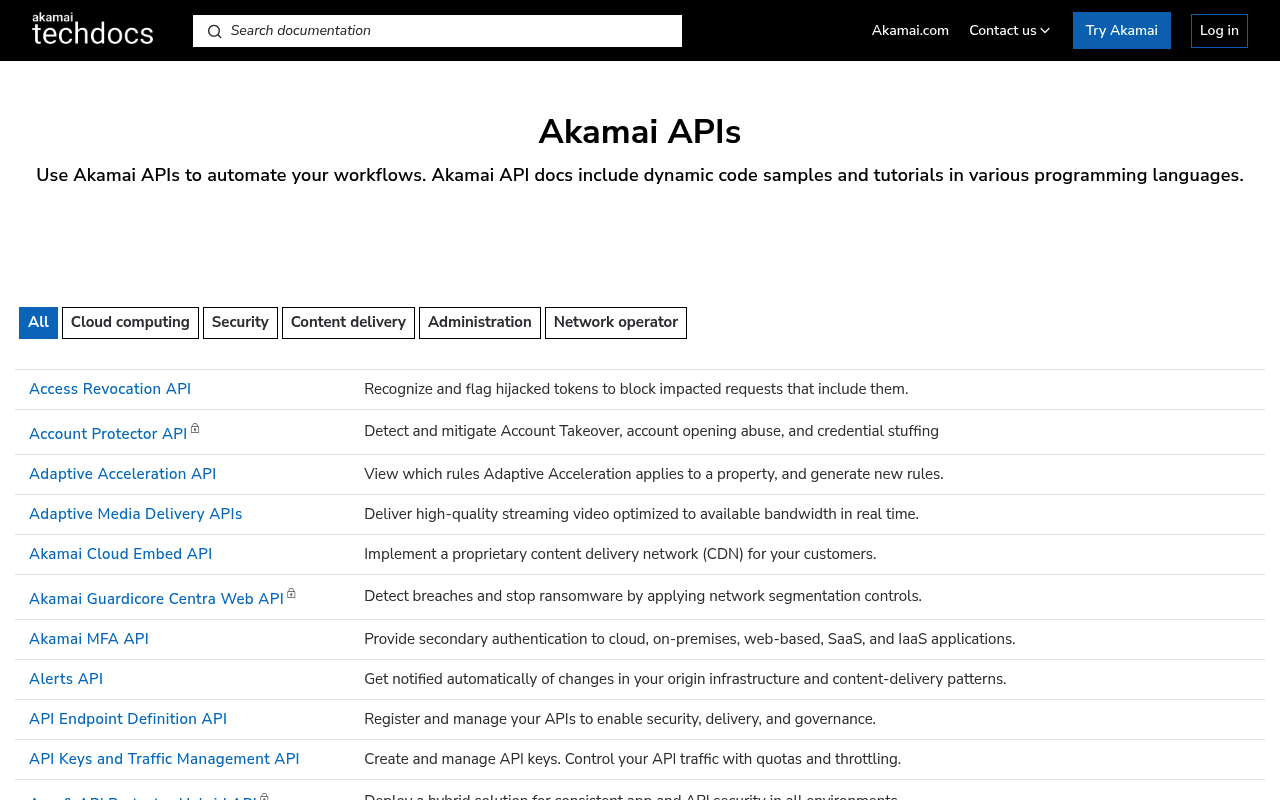Click the 'Use Akamai APIs to automate' subtitle
The height and width of the screenshot is (800, 1280).
(640, 175)
